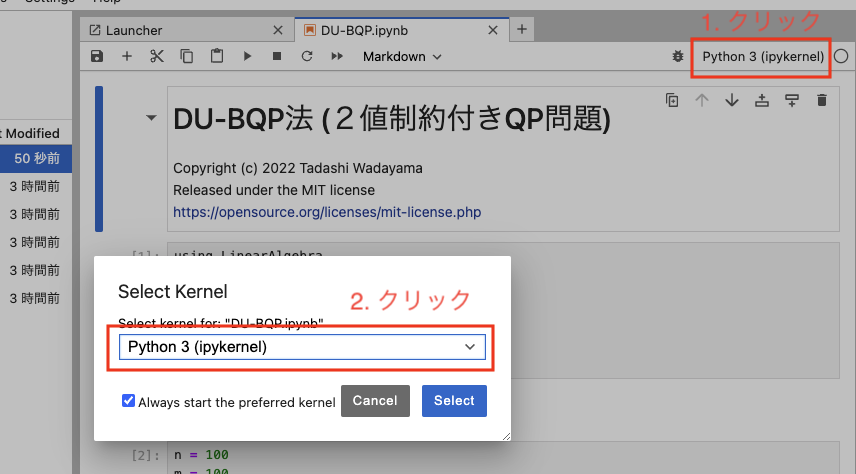Open the Markdown cell type dropdown

click(402, 57)
